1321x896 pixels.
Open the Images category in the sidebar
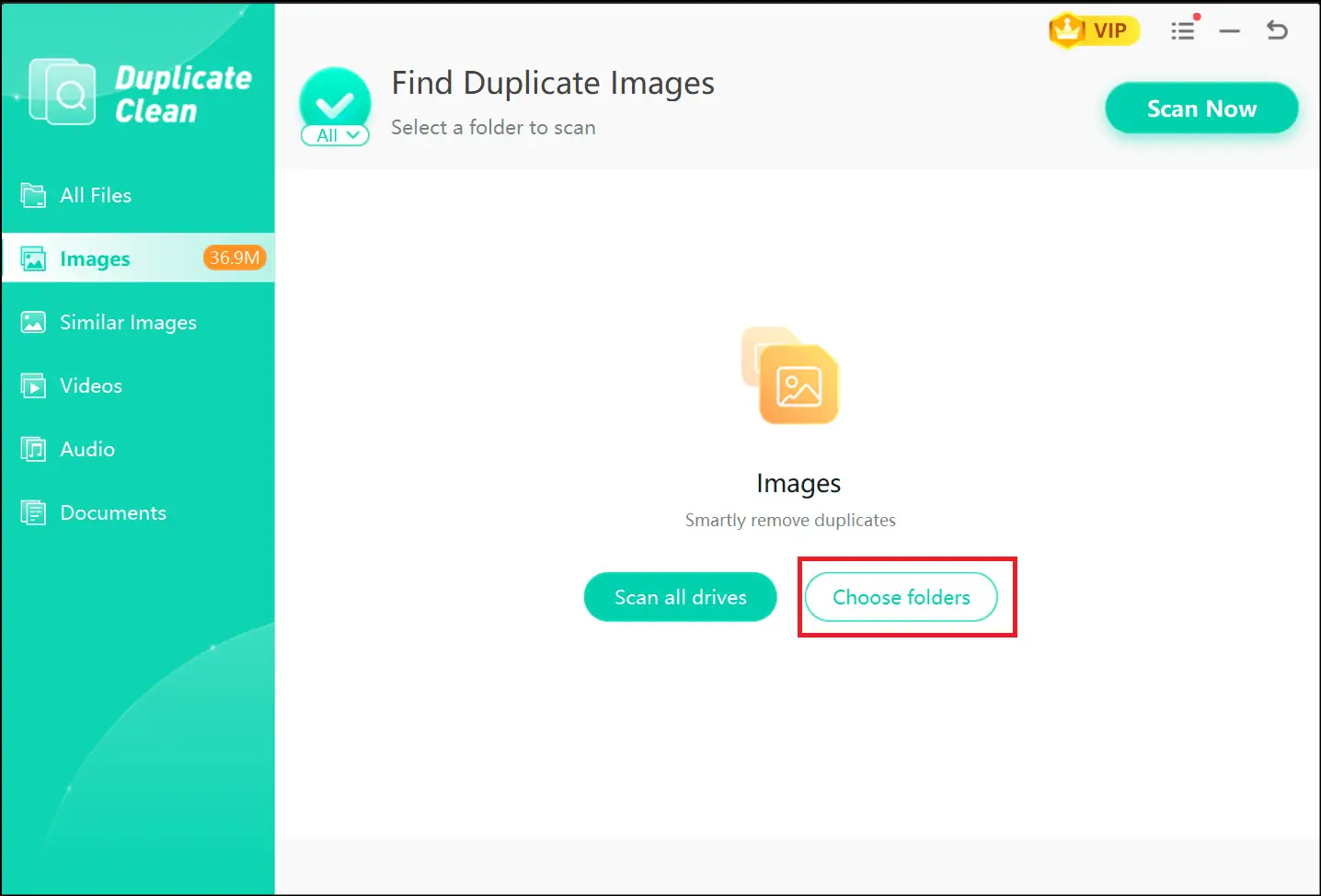[95, 258]
